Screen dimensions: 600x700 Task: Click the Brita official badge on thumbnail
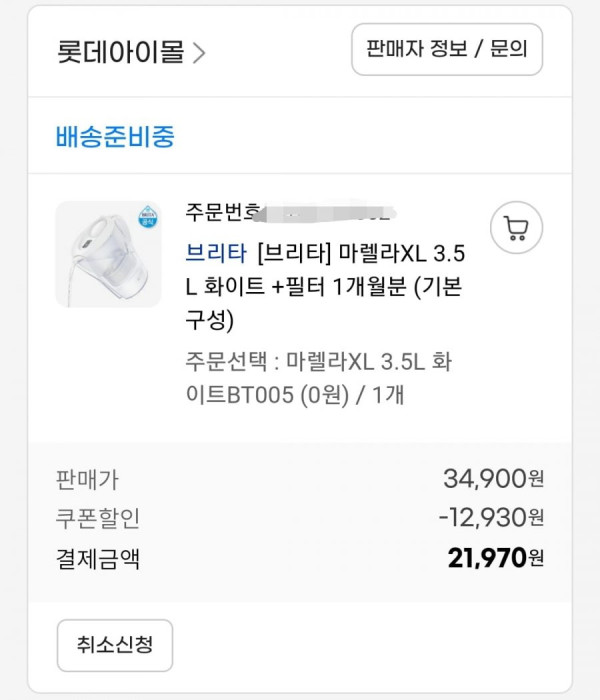(148, 217)
